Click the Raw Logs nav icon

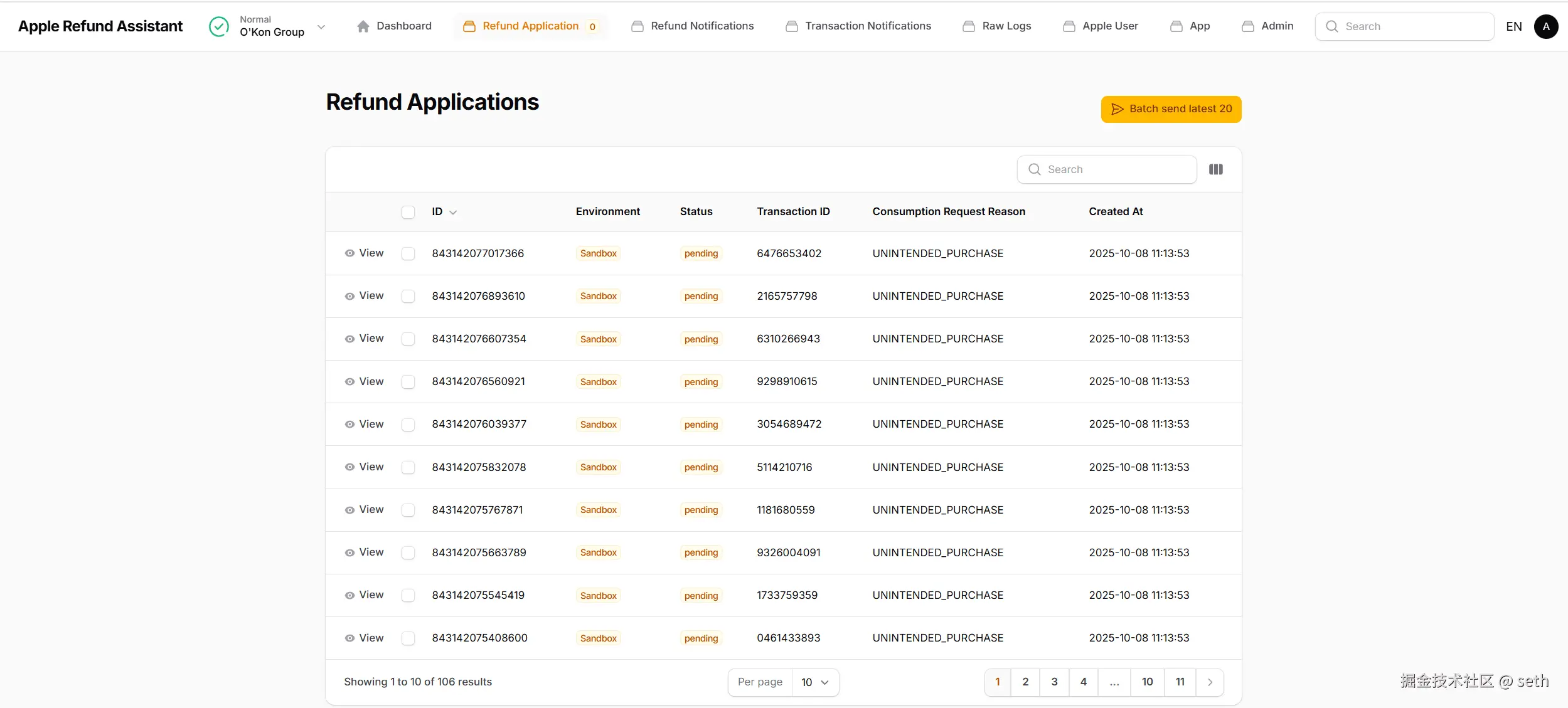pyautogui.click(x=969, y=26)
